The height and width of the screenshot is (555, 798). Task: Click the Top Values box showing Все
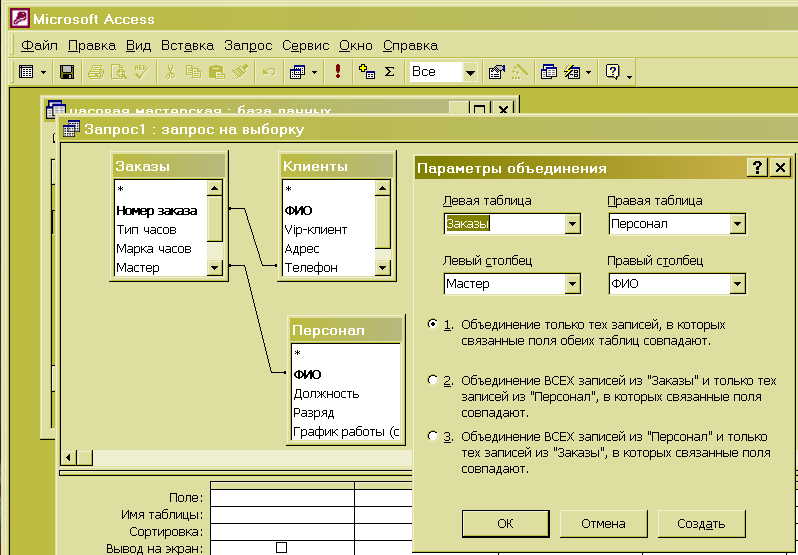coord(435,72)
